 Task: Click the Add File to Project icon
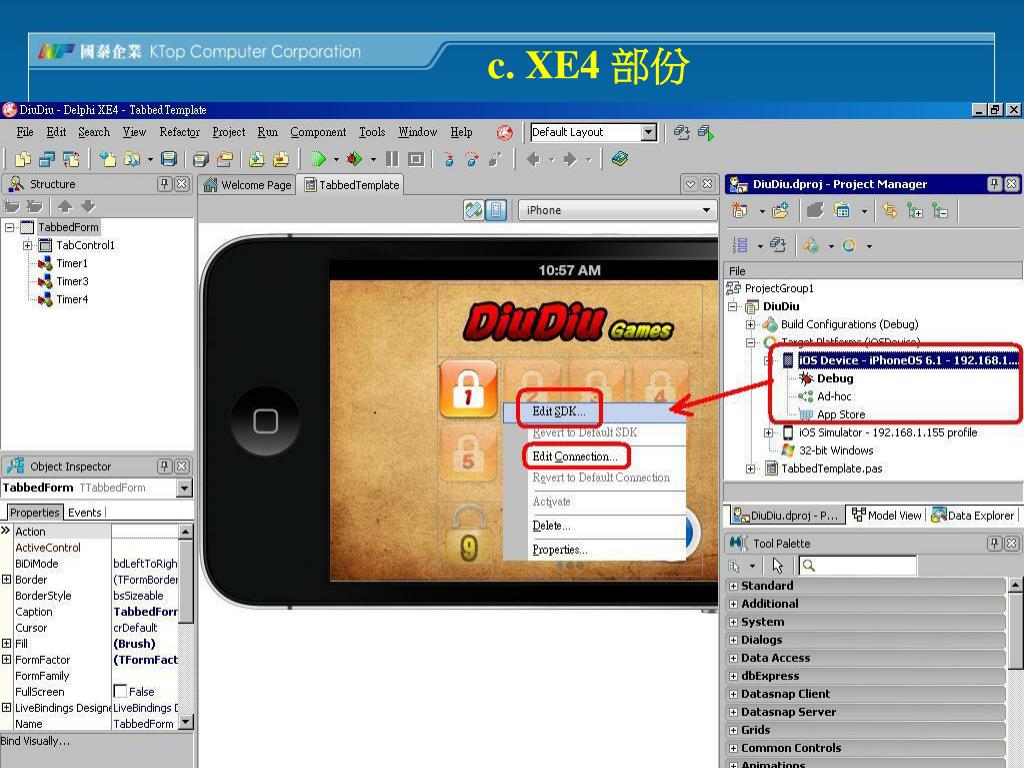click(257, 159)
